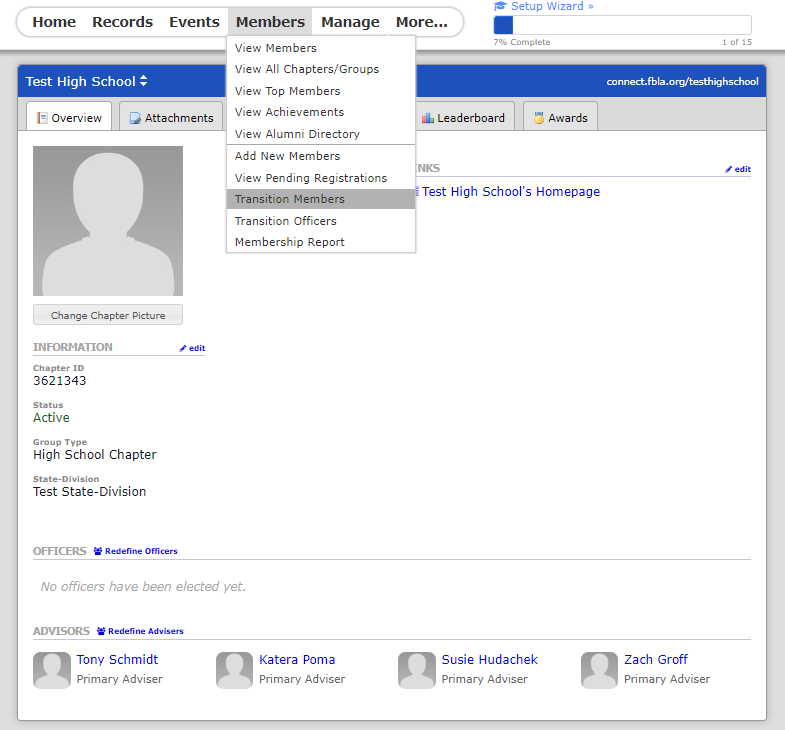The width and height of the screenshot is (785, 730).
Task: Select Add New Members
Action: [x=321, y=156]
